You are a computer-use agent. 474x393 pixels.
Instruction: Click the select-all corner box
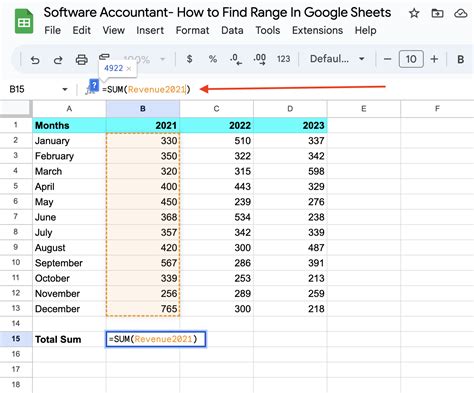16,108
